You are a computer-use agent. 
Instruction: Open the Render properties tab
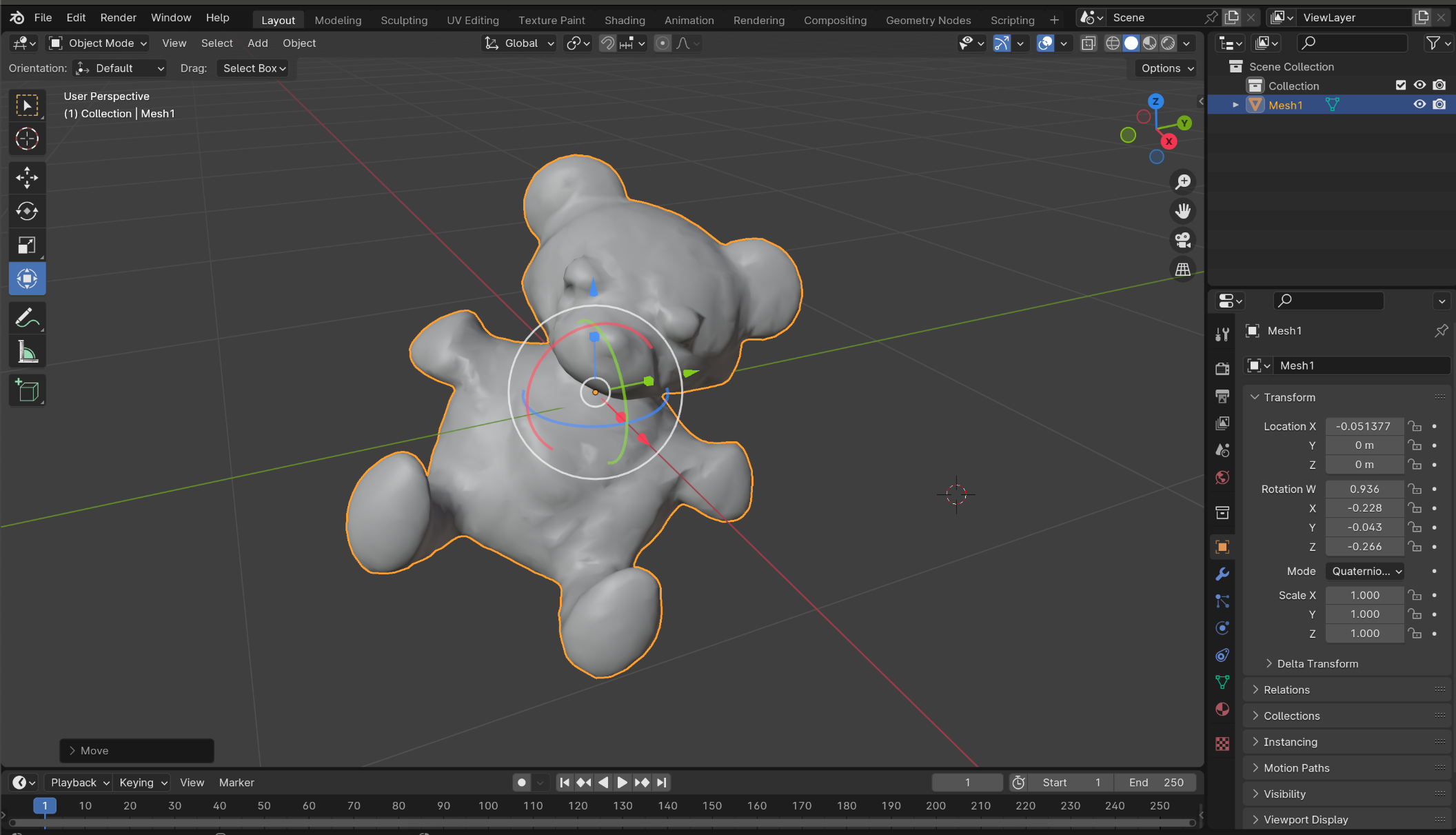[x=1222, y=368]
